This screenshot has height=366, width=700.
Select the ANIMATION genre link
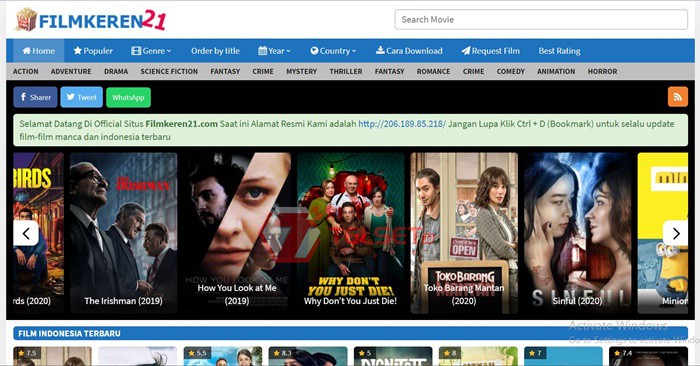(x=556, y=71)
